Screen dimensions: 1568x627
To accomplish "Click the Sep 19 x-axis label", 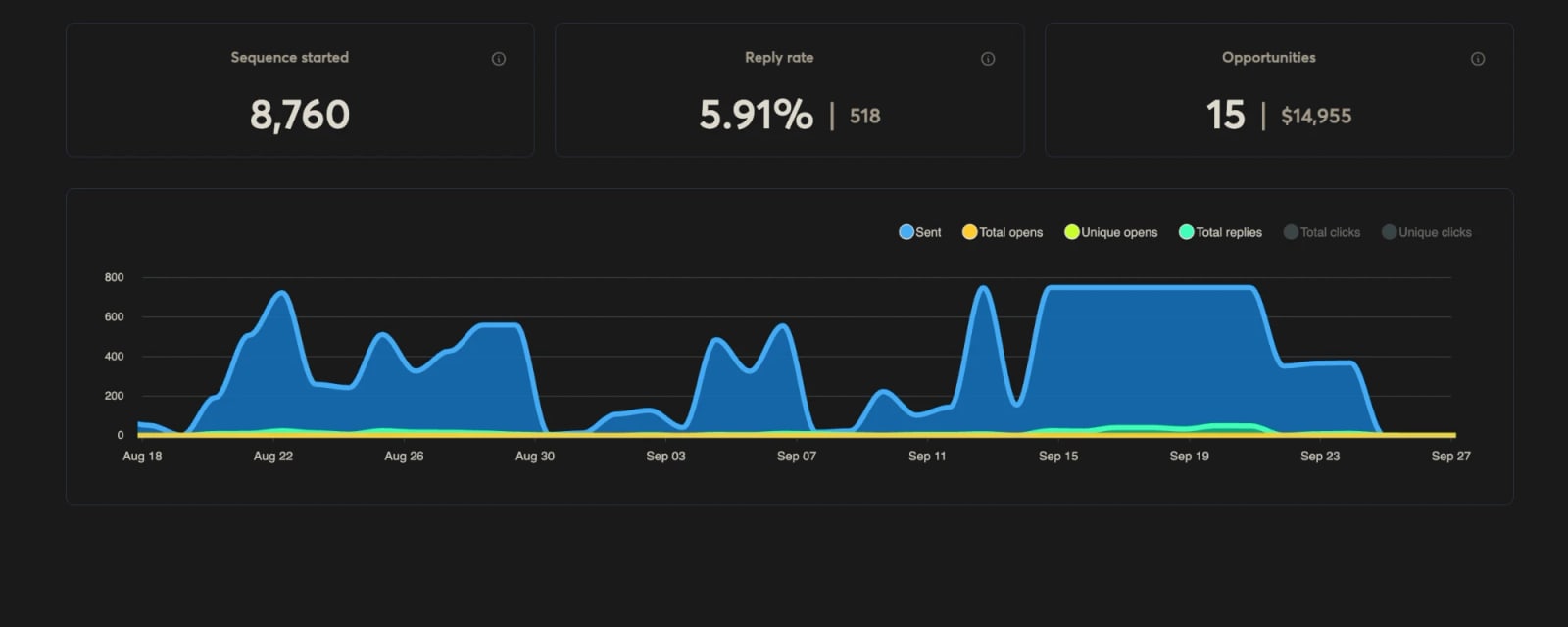I will click(x=1189, y=457).
